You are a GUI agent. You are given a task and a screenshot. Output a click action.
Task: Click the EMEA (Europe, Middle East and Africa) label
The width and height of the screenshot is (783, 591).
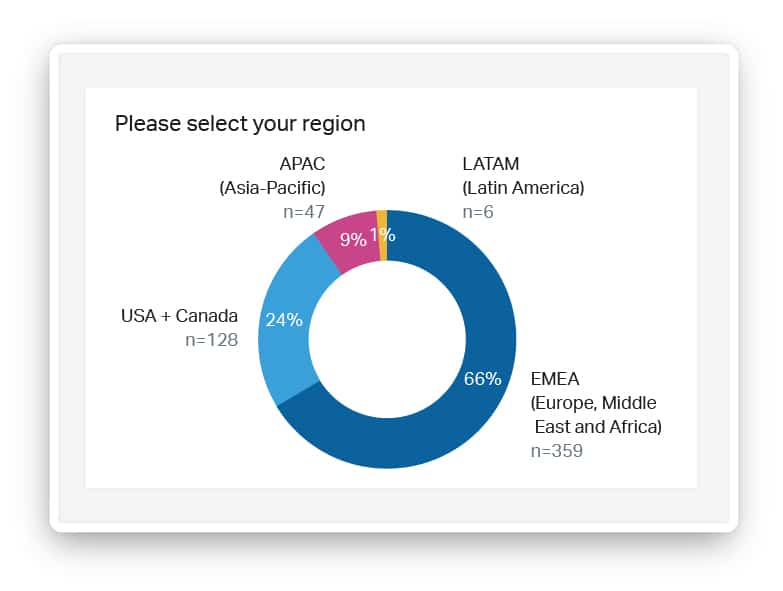point(596,403)
